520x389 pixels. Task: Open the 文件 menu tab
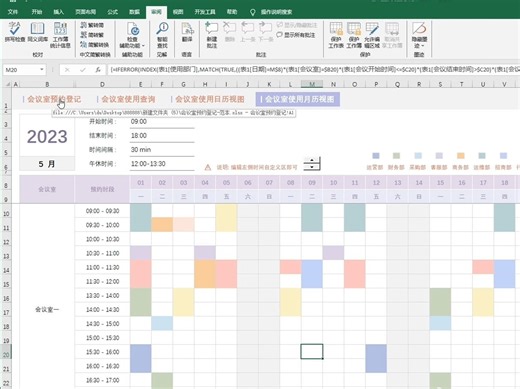tap(13, 12)
